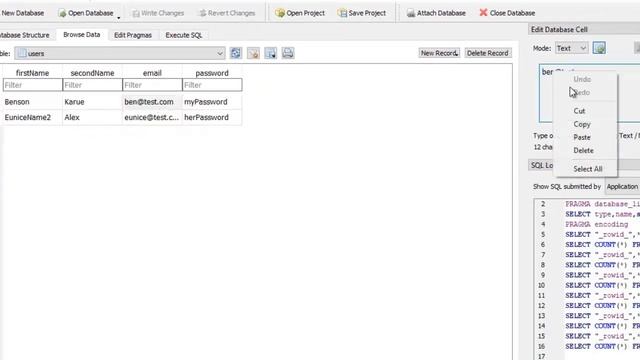Click the secondName column header
Viewport: 640px width, 360px height.
(x=92, y=73)
